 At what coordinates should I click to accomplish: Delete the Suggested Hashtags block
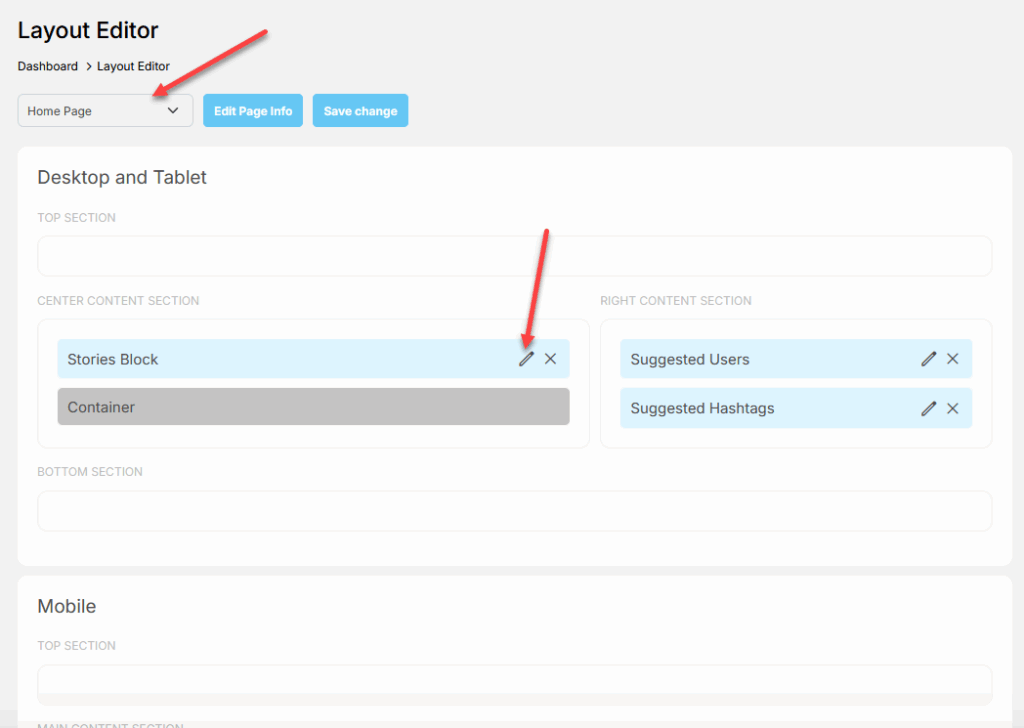pyautogui.click(x=953, y=408)
